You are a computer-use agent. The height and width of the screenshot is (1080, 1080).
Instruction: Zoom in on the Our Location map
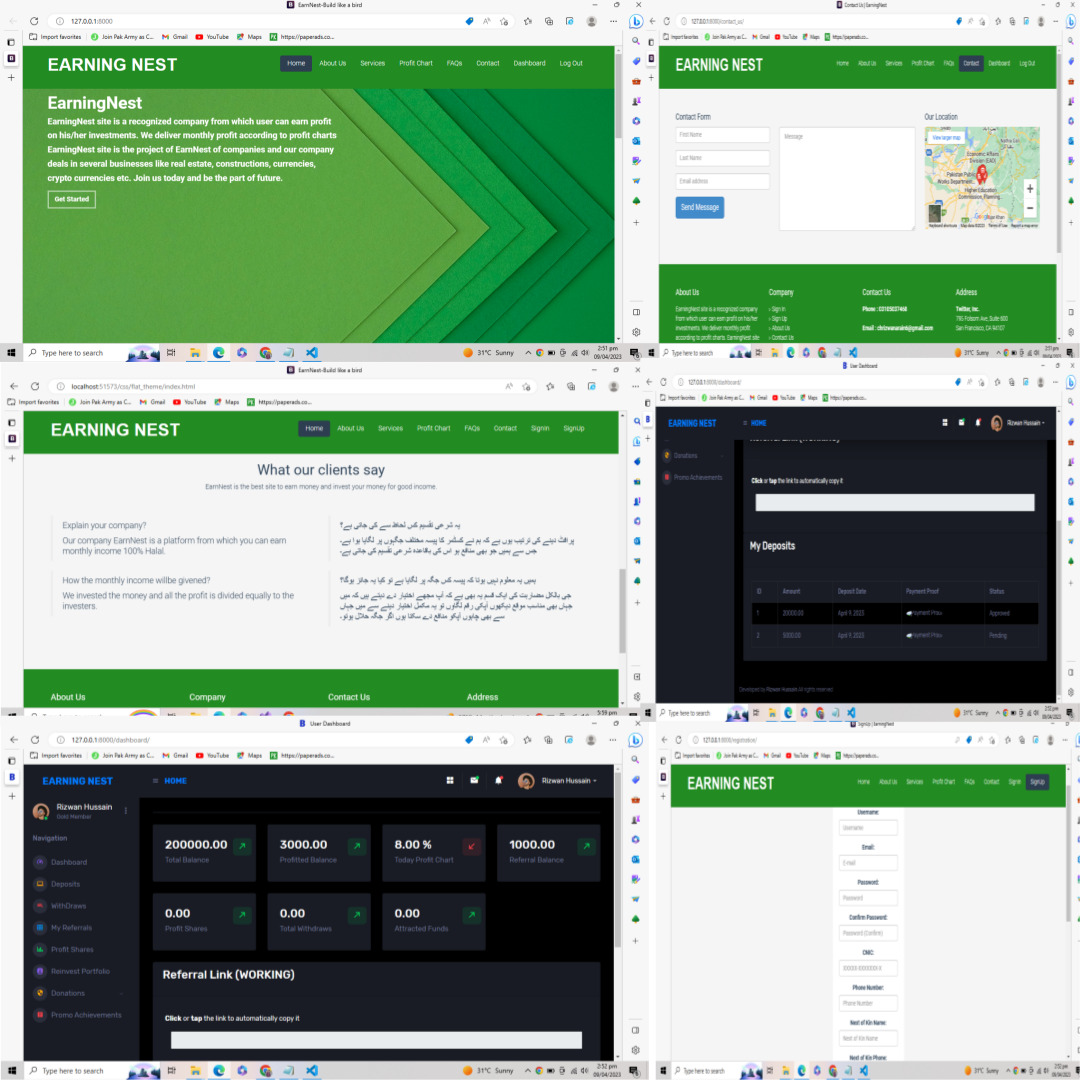(1030, 189)
